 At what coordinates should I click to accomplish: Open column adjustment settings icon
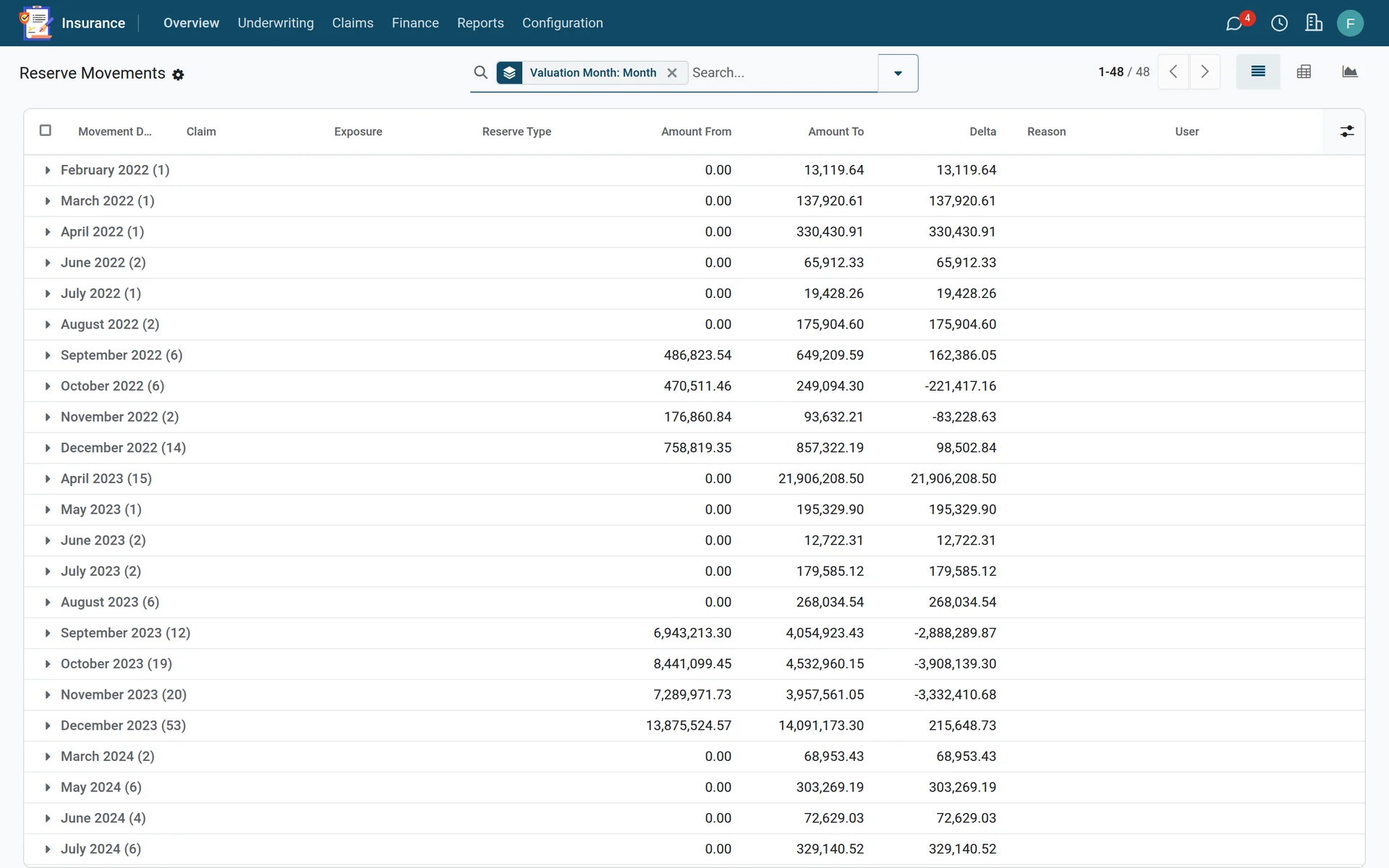click(x=1346, y=131)
